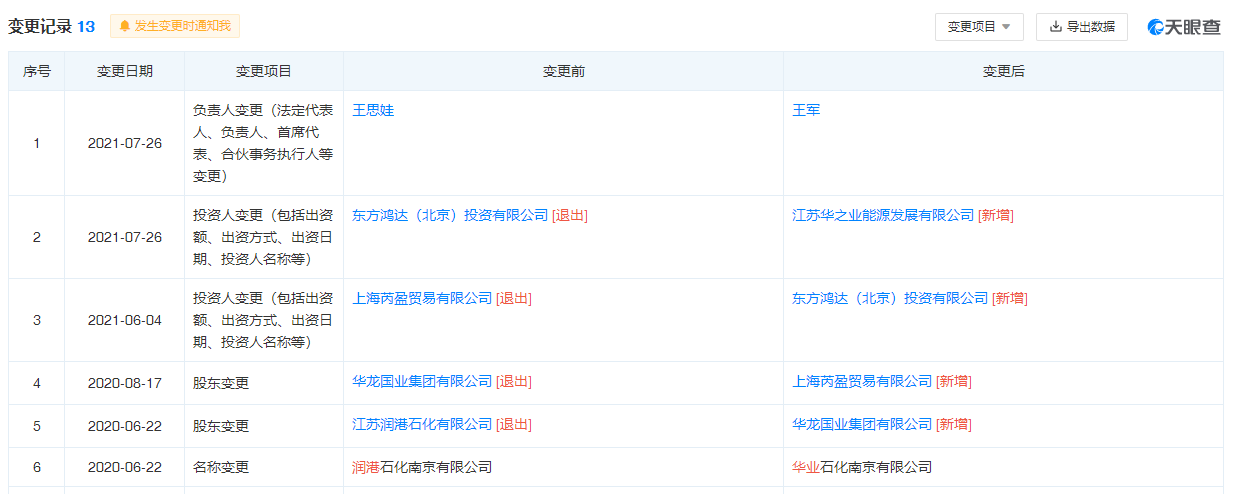This screenshot has width=1236, height=494.
Task: Open 华龙国业集团 link in row 4 变更前
Action: point(422,381)
